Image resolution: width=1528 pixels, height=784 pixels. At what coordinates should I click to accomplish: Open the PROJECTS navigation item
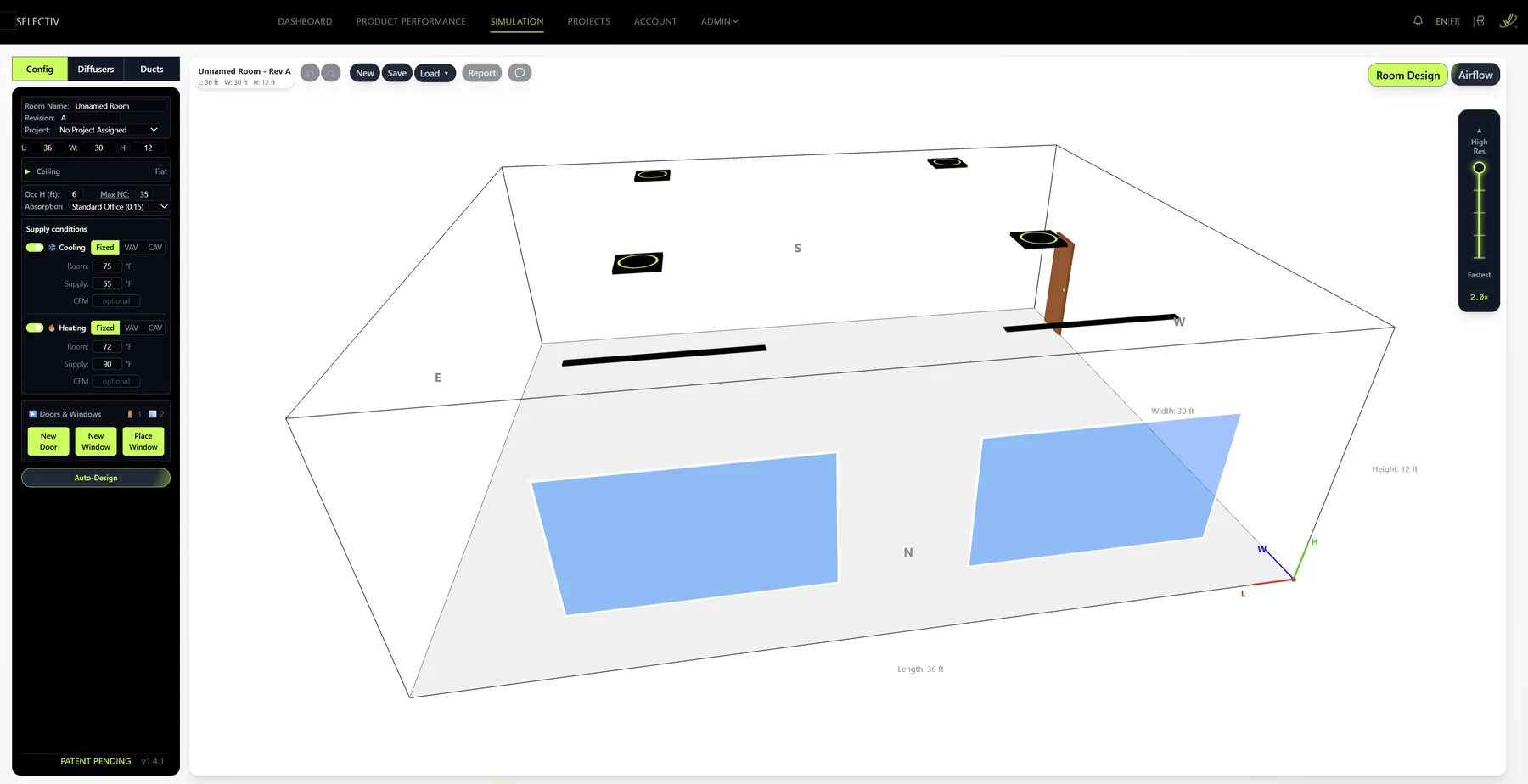tap(588, 21)
